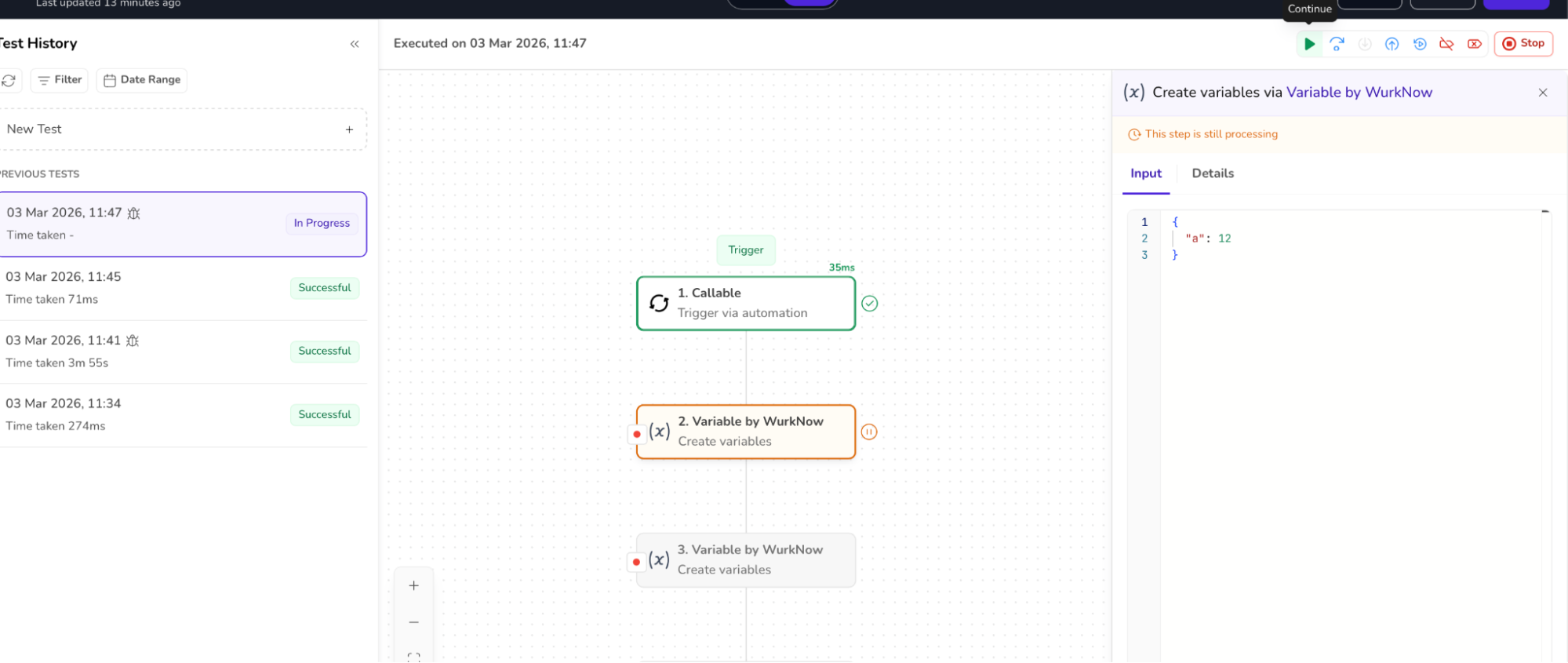The image size is (1568, 663).
Task: Open the Variable by WurkNow link
Action: click(1359, 93)
